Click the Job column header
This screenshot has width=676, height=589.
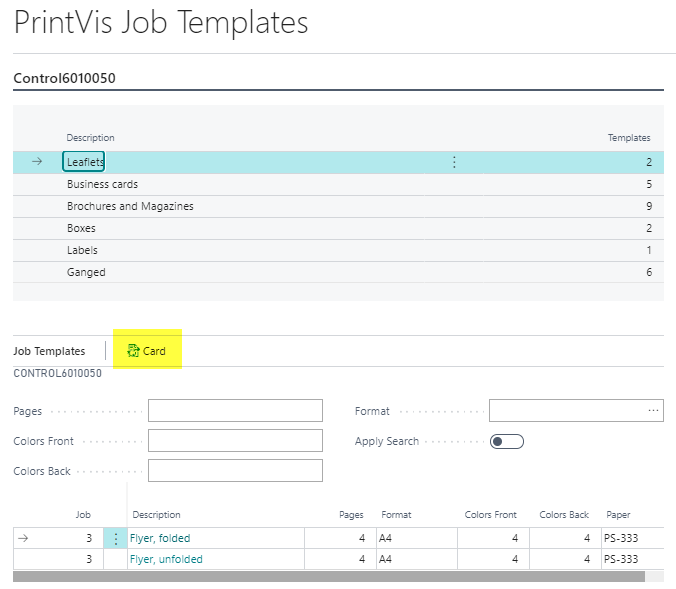83,514
